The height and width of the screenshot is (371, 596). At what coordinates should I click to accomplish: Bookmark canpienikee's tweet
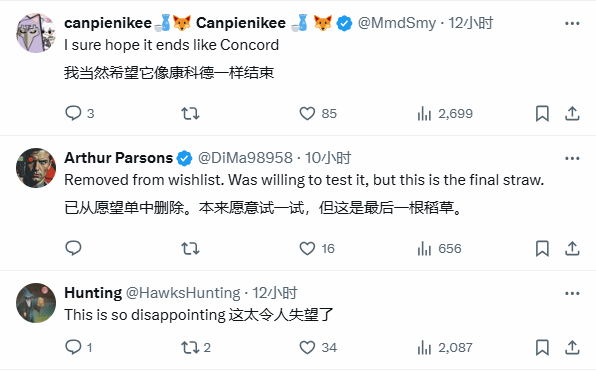tap(542, 113)
